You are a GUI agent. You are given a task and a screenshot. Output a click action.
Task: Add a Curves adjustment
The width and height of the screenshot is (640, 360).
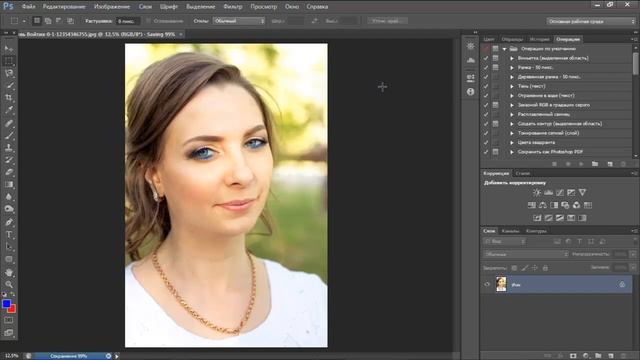pos(560,192)
